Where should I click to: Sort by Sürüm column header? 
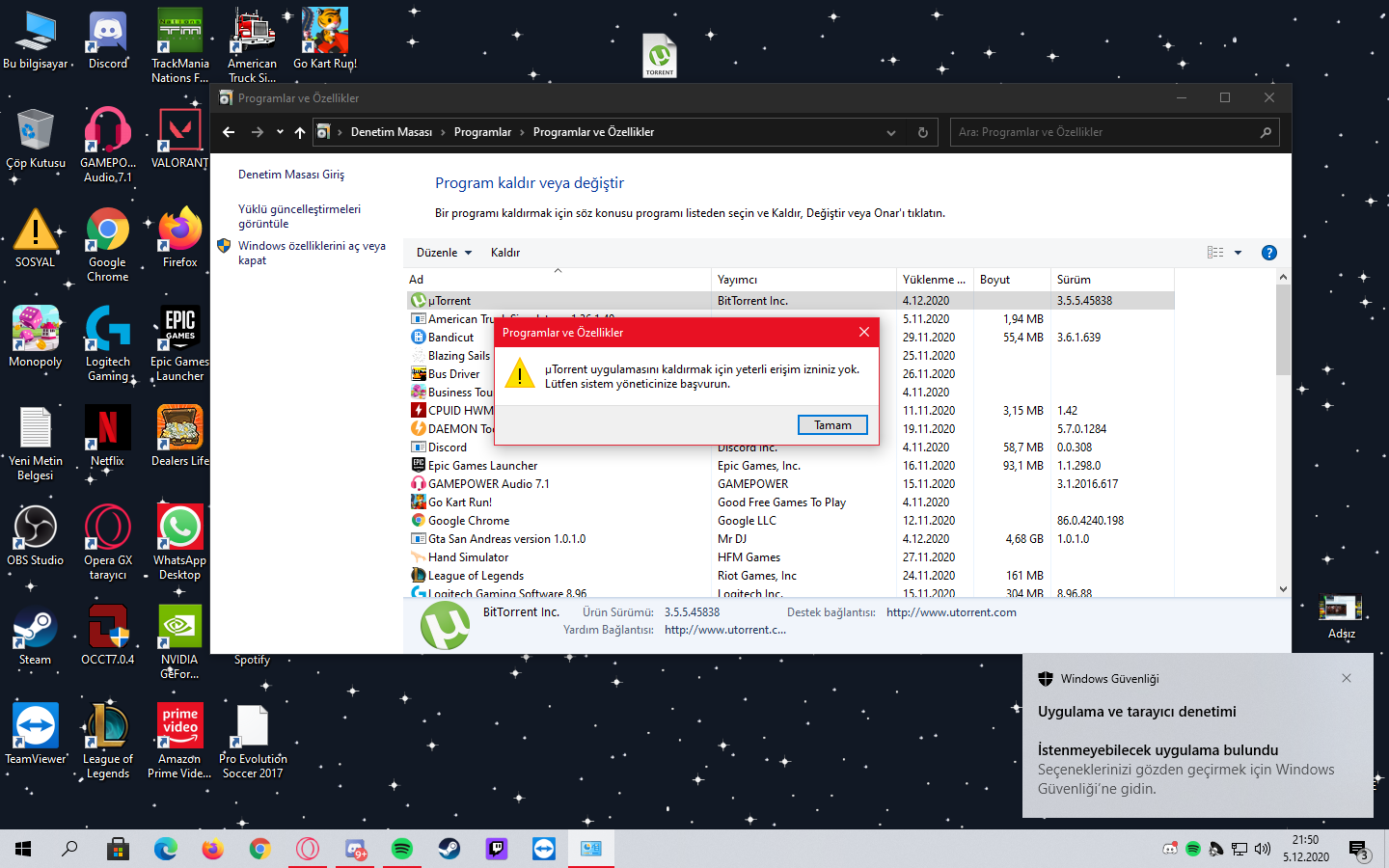pos(1112,280)
